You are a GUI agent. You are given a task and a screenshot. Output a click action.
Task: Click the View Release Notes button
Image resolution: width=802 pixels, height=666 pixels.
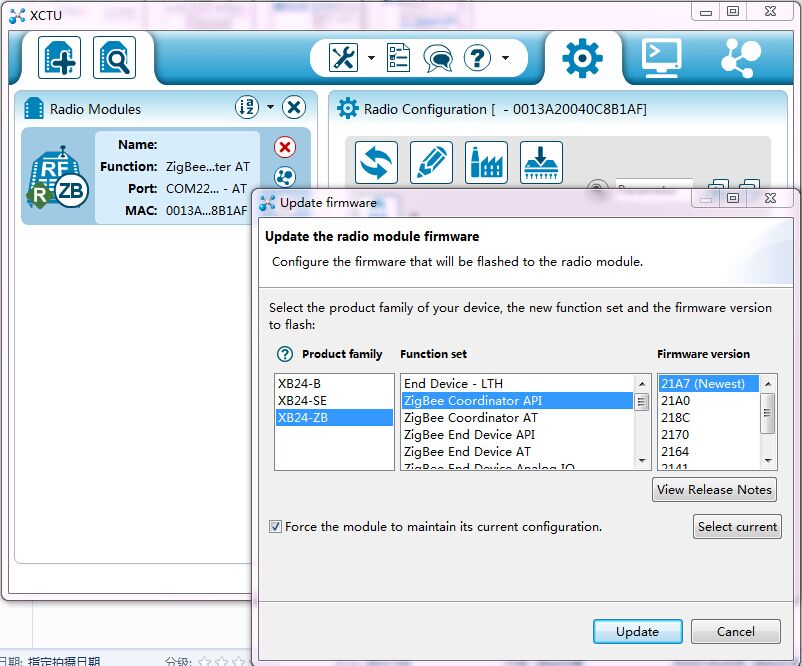714,490
